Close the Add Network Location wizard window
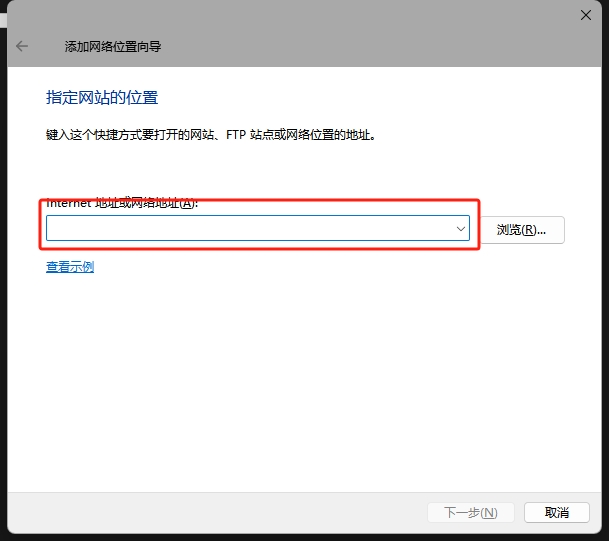This screenshot has height=541, width=609. (x=586, y=14)
